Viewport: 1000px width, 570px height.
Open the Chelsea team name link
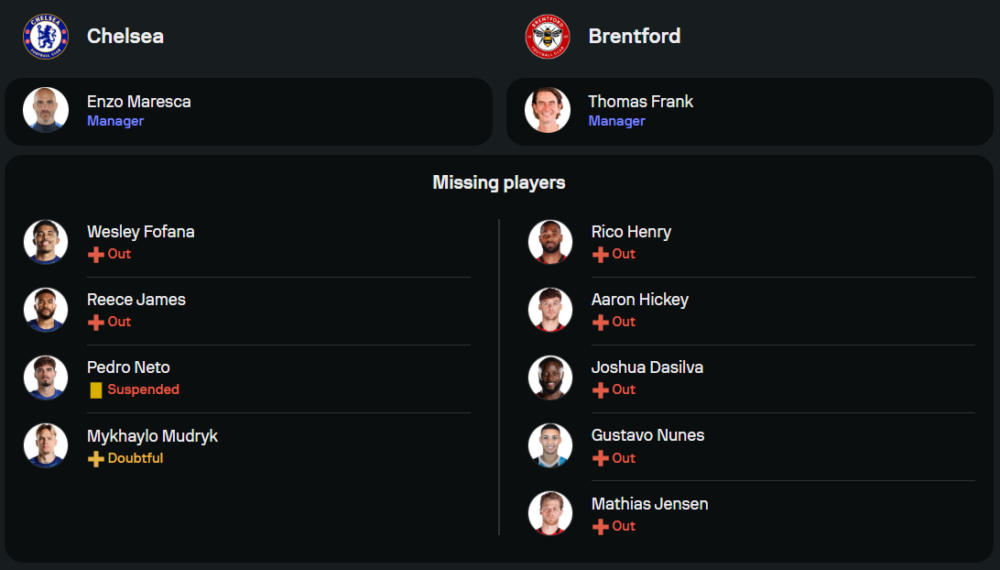coord(125,36)
